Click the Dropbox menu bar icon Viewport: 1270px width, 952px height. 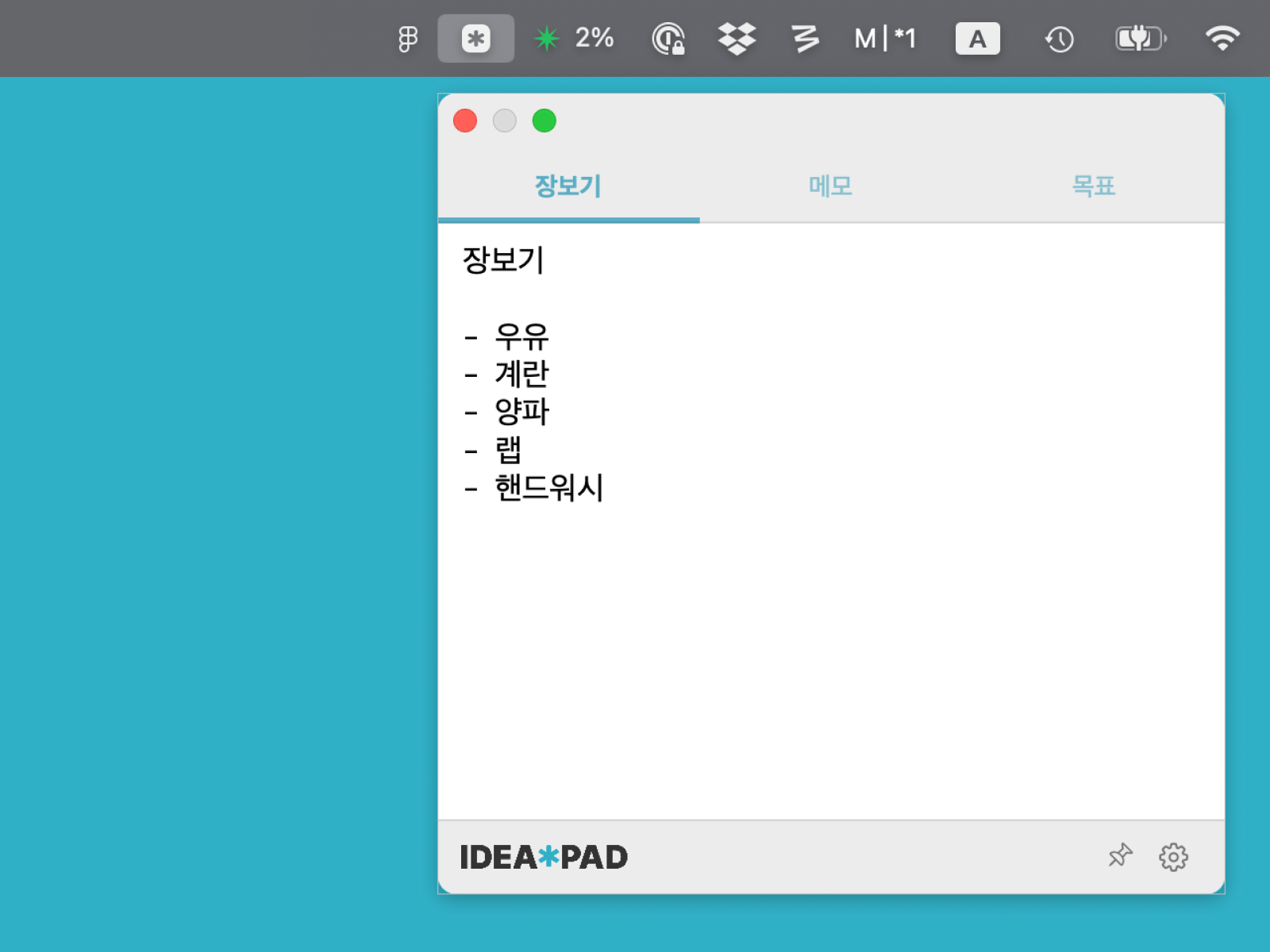coord(736,37)
